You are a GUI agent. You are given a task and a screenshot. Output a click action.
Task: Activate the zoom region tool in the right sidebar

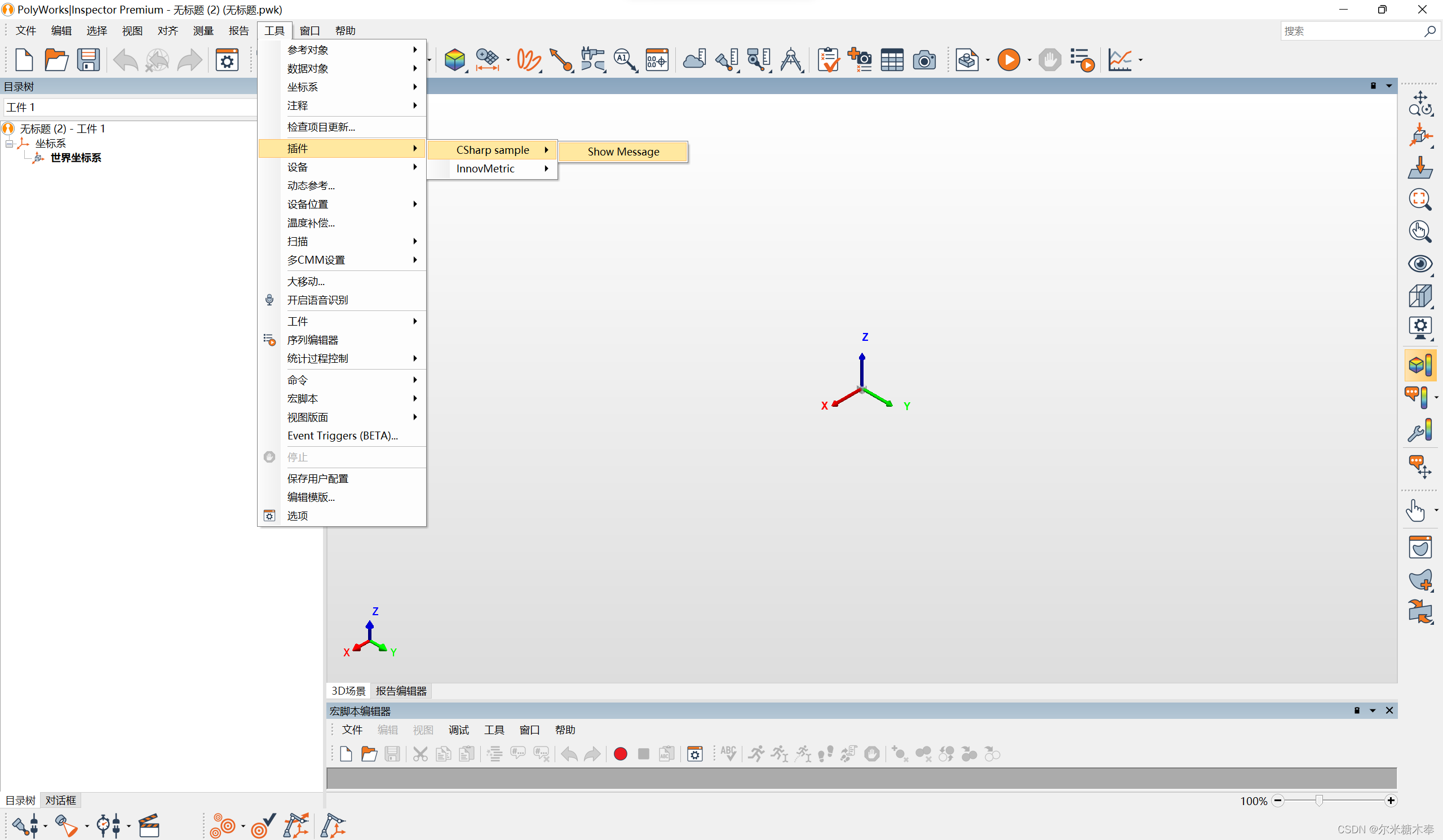tap(1420, 199)
